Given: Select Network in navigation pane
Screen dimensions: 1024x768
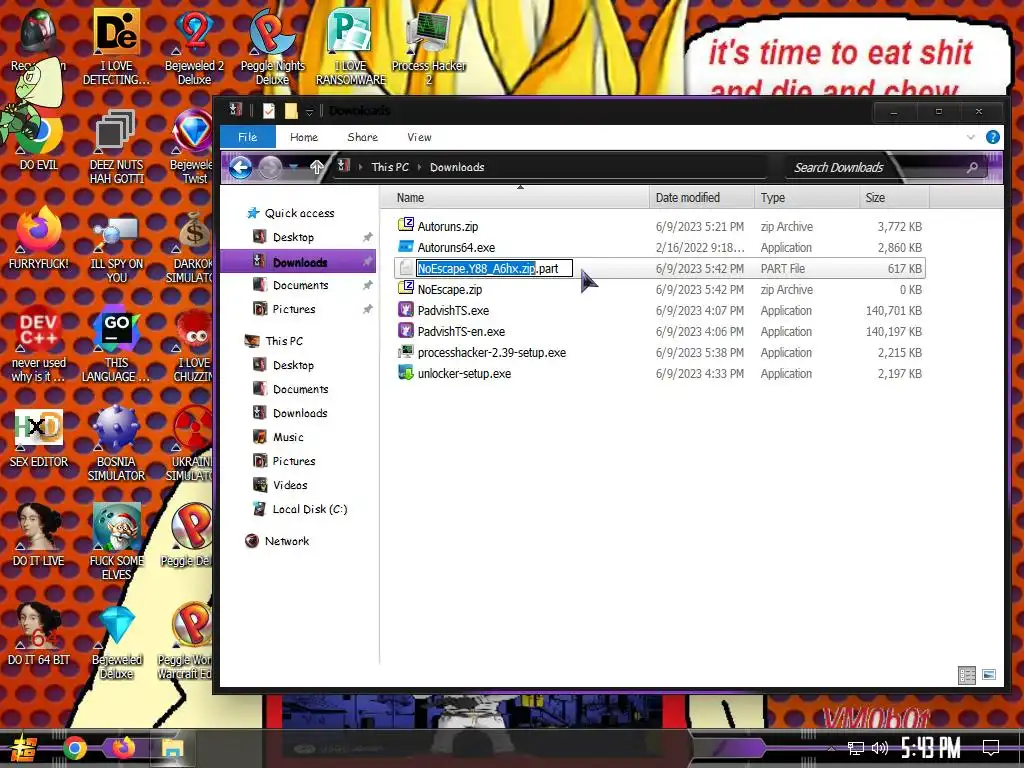Looking at the screenshot, I should [287, 541].
